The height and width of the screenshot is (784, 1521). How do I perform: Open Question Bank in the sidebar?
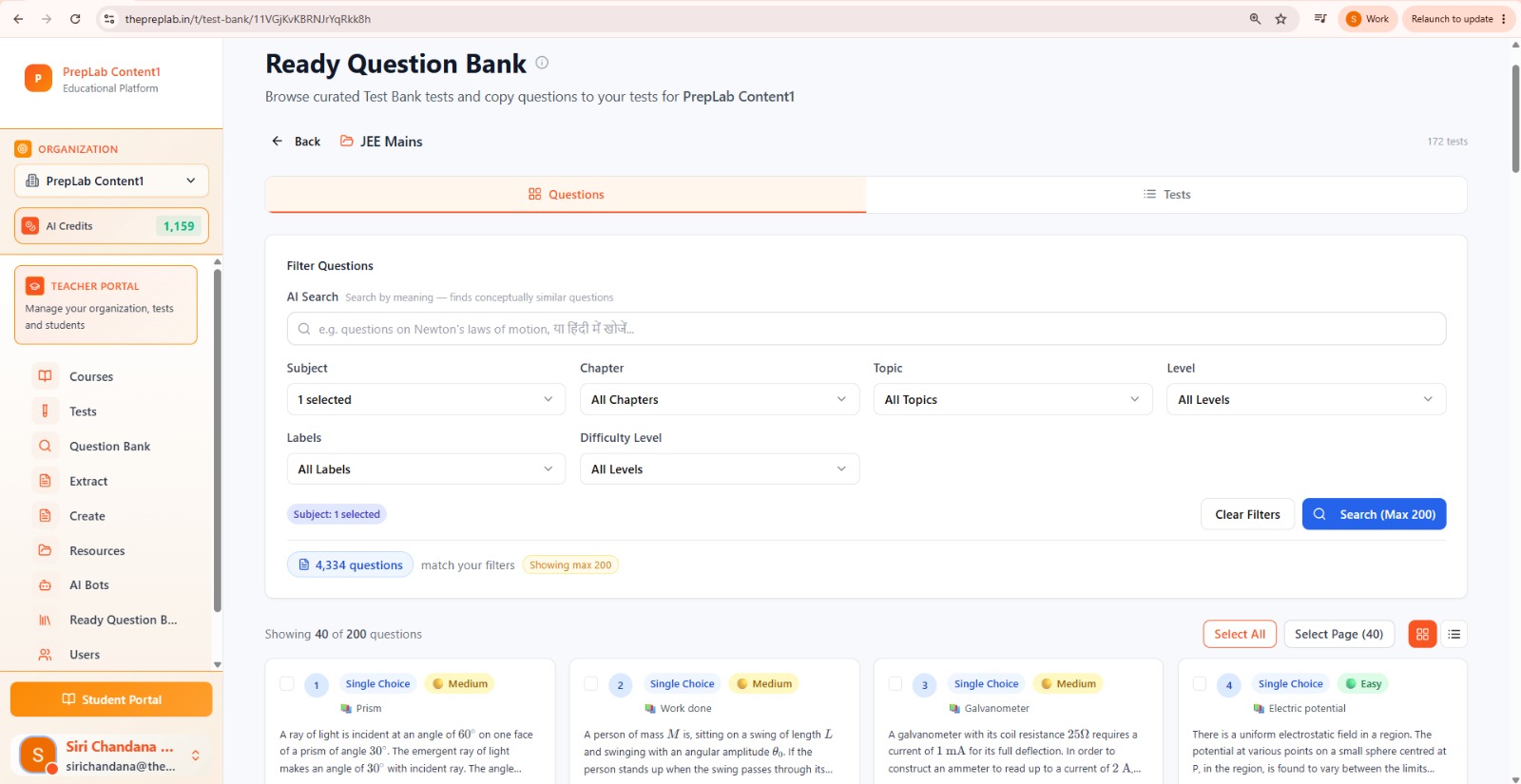tap(109, 446)
